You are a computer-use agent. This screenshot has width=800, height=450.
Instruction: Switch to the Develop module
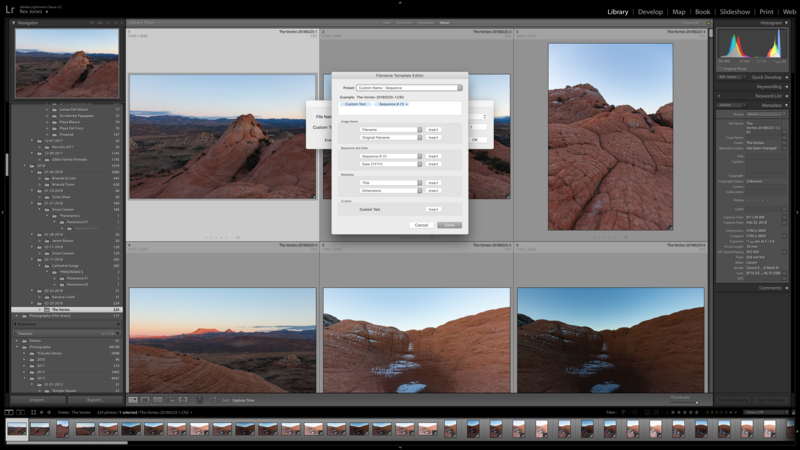[x=650, y=12]
